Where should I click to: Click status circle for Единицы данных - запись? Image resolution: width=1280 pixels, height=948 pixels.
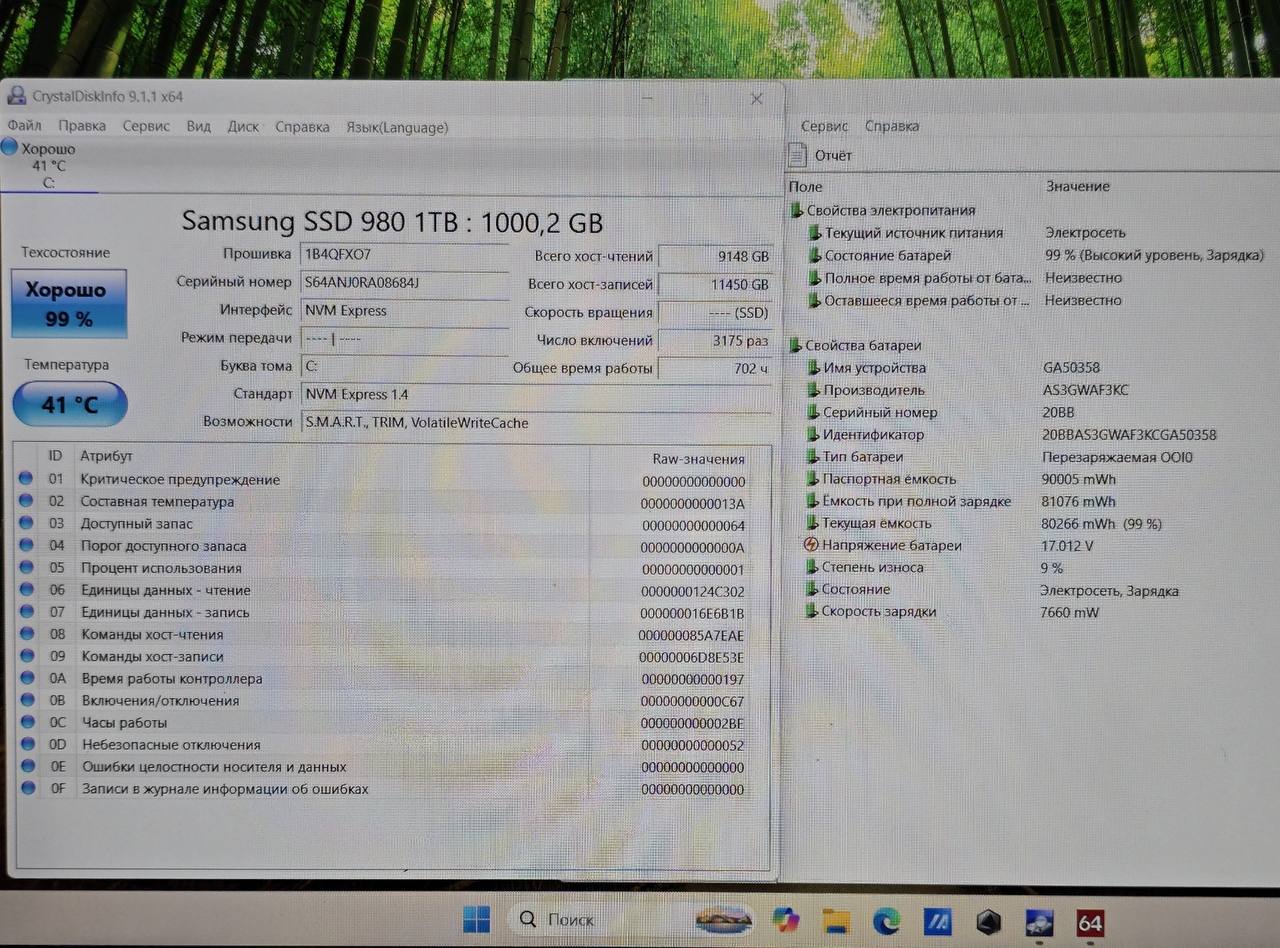pos(27,612)
